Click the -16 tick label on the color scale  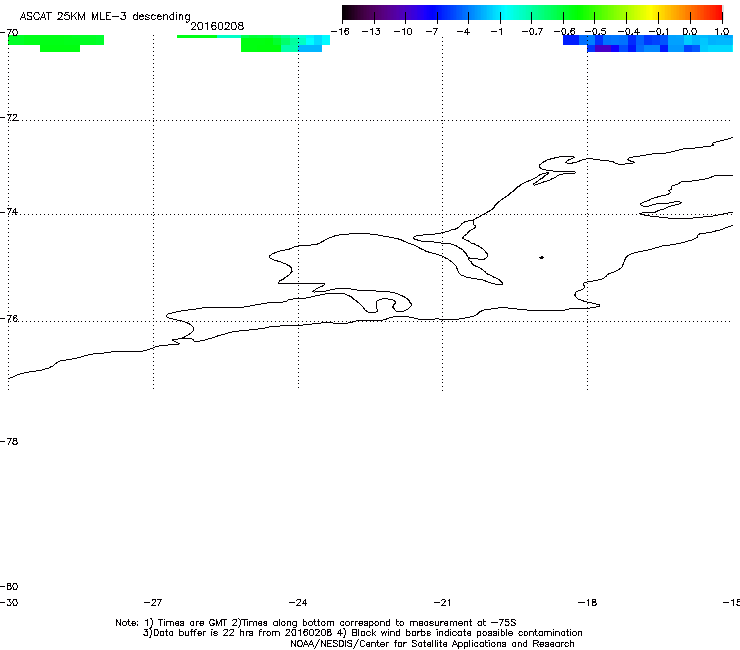pos(340,32)
